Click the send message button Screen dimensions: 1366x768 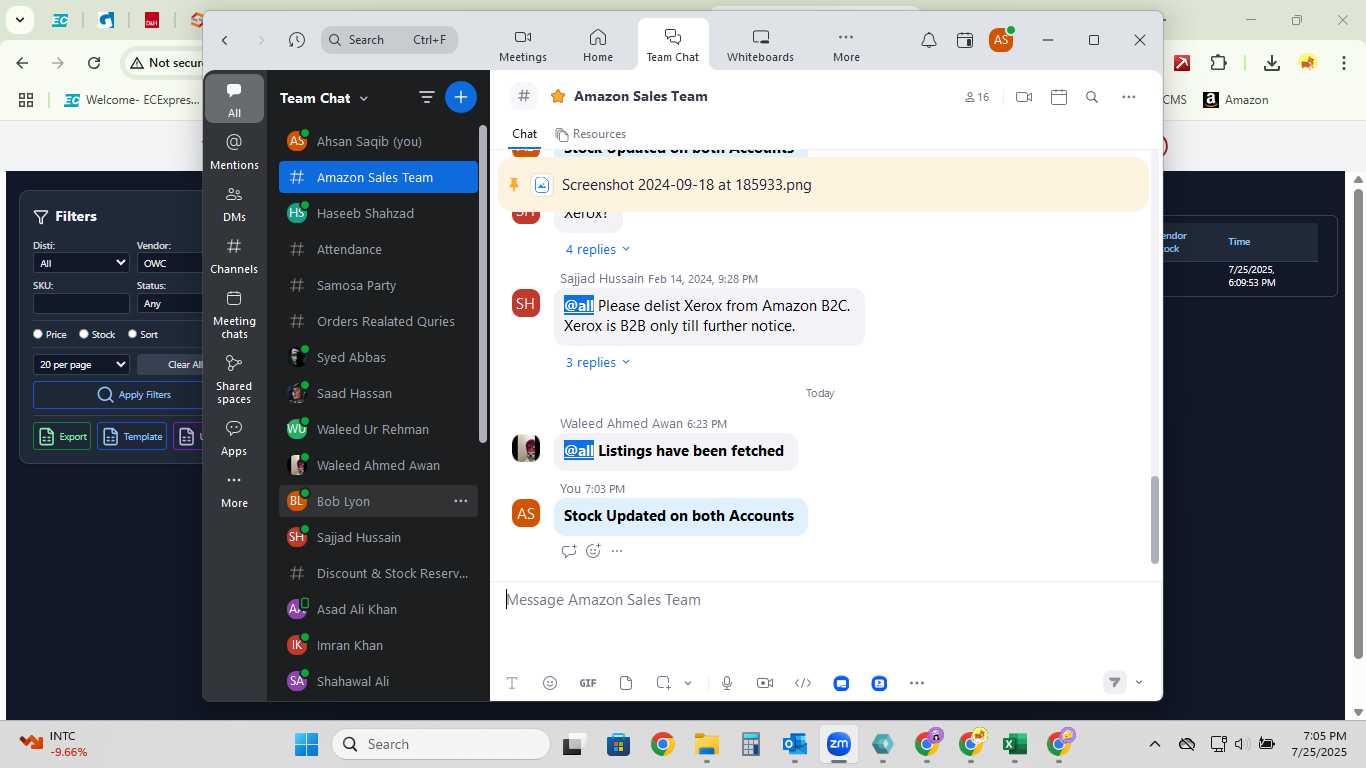coord(1114,682)
